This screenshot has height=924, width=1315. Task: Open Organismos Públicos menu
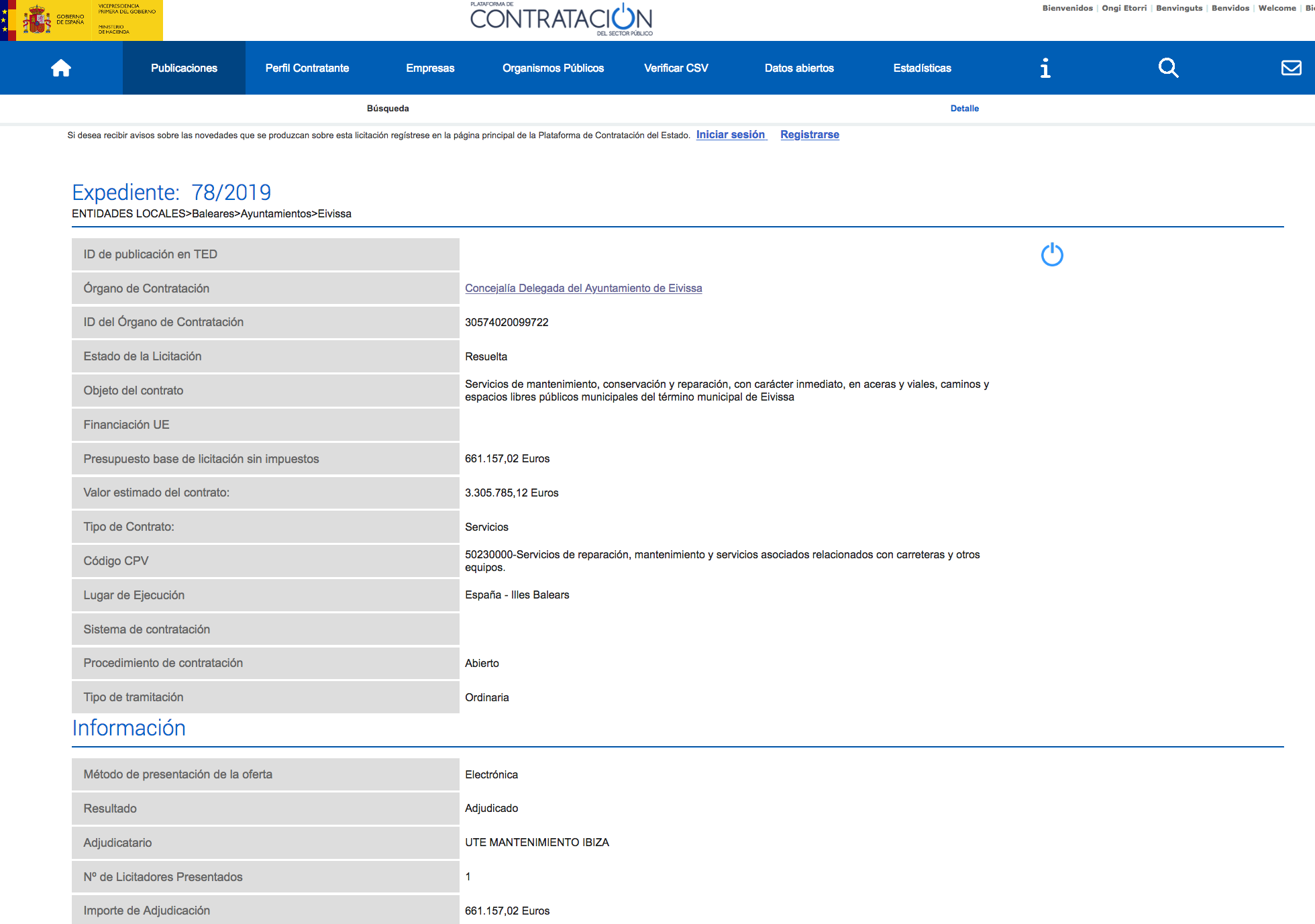553,68
